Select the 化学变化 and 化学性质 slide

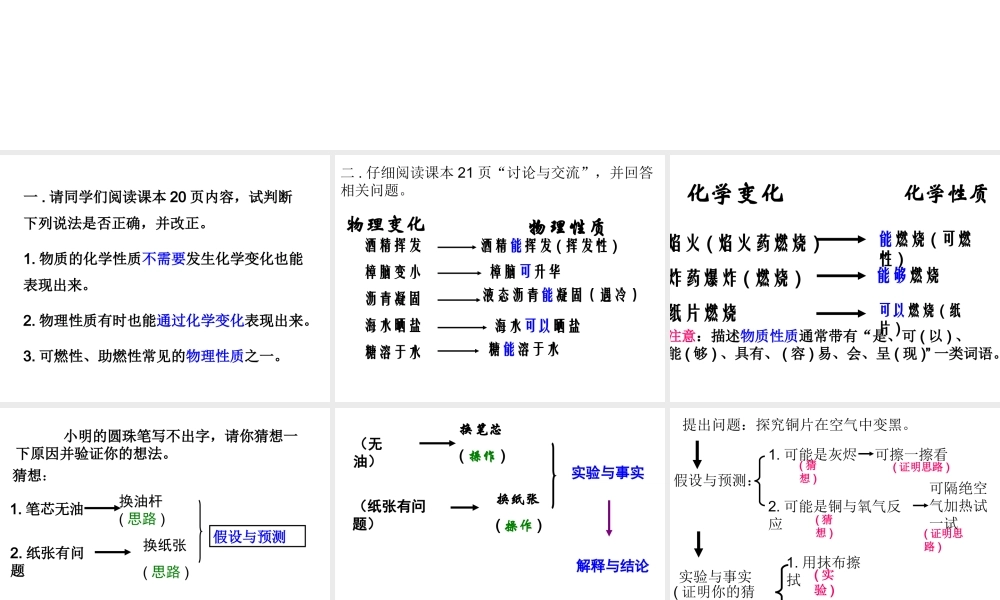(x=835, y=278)
